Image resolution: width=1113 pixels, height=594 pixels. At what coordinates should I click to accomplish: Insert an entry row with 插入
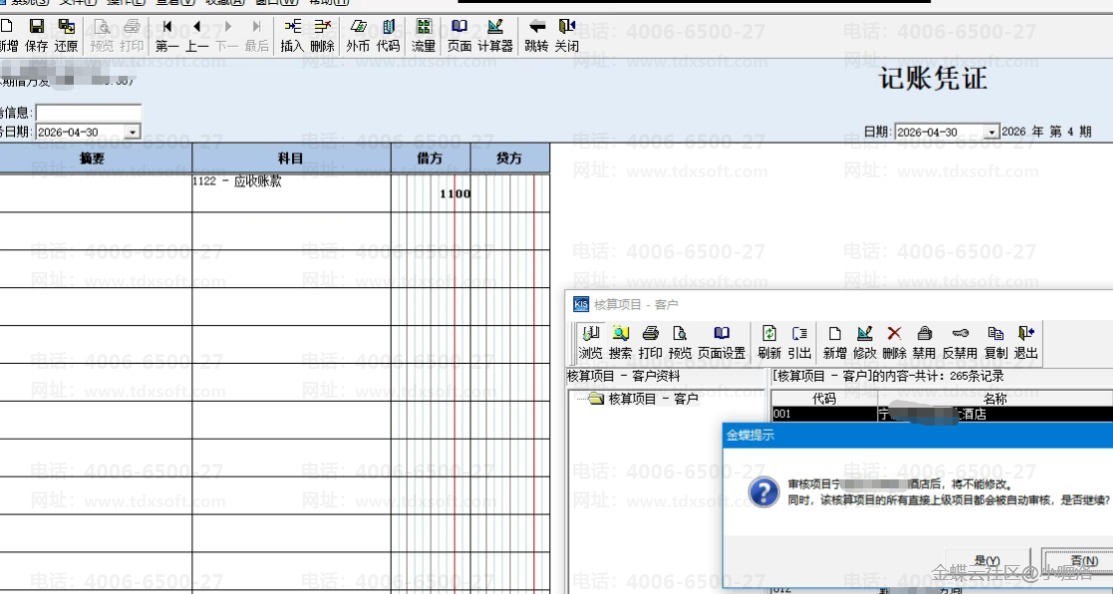(292, 35)
